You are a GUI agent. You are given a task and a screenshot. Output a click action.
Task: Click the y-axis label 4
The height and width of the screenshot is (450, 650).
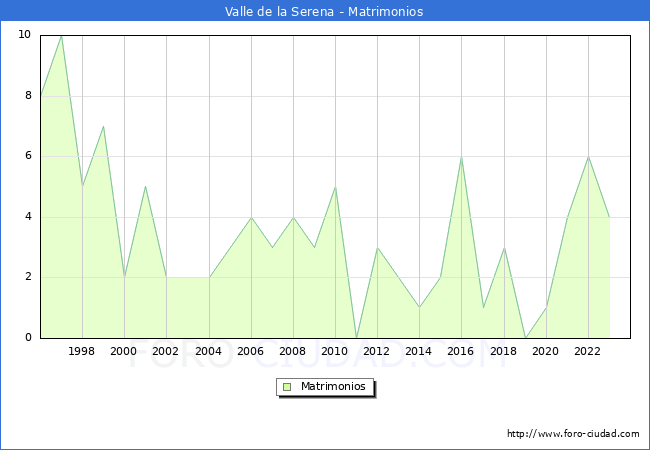click(x=28, y=216)
